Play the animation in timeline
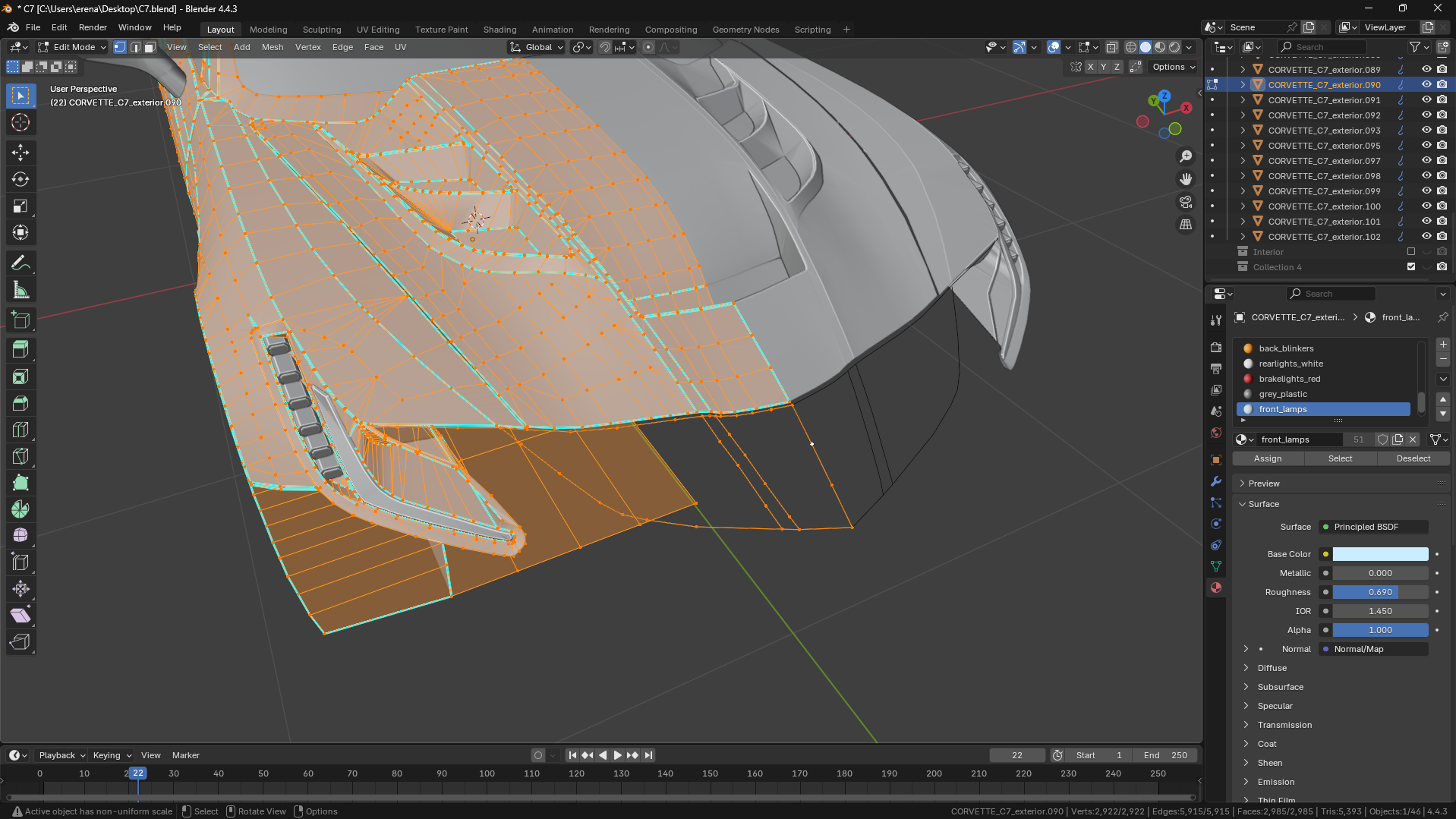 coord(617,755)
